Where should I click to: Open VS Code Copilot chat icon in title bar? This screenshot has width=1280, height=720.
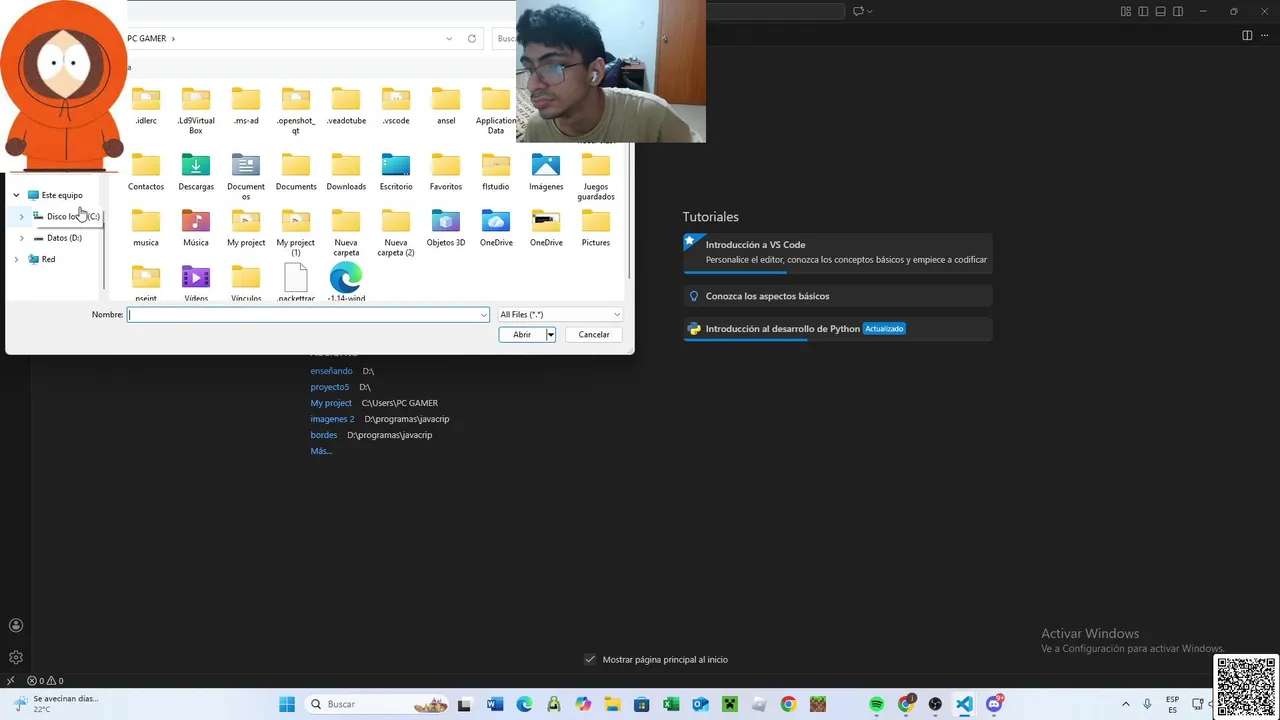[x=858, y=11]
